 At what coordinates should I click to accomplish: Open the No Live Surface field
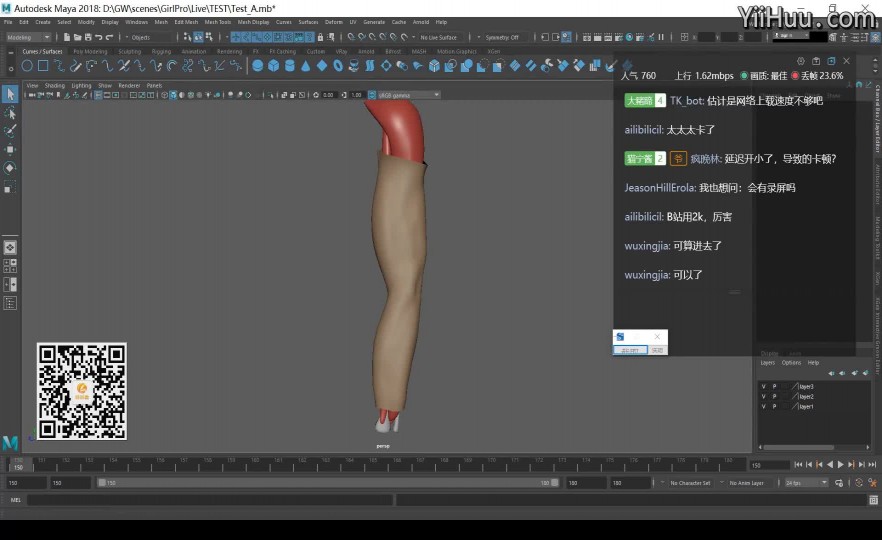click(442, 37)
